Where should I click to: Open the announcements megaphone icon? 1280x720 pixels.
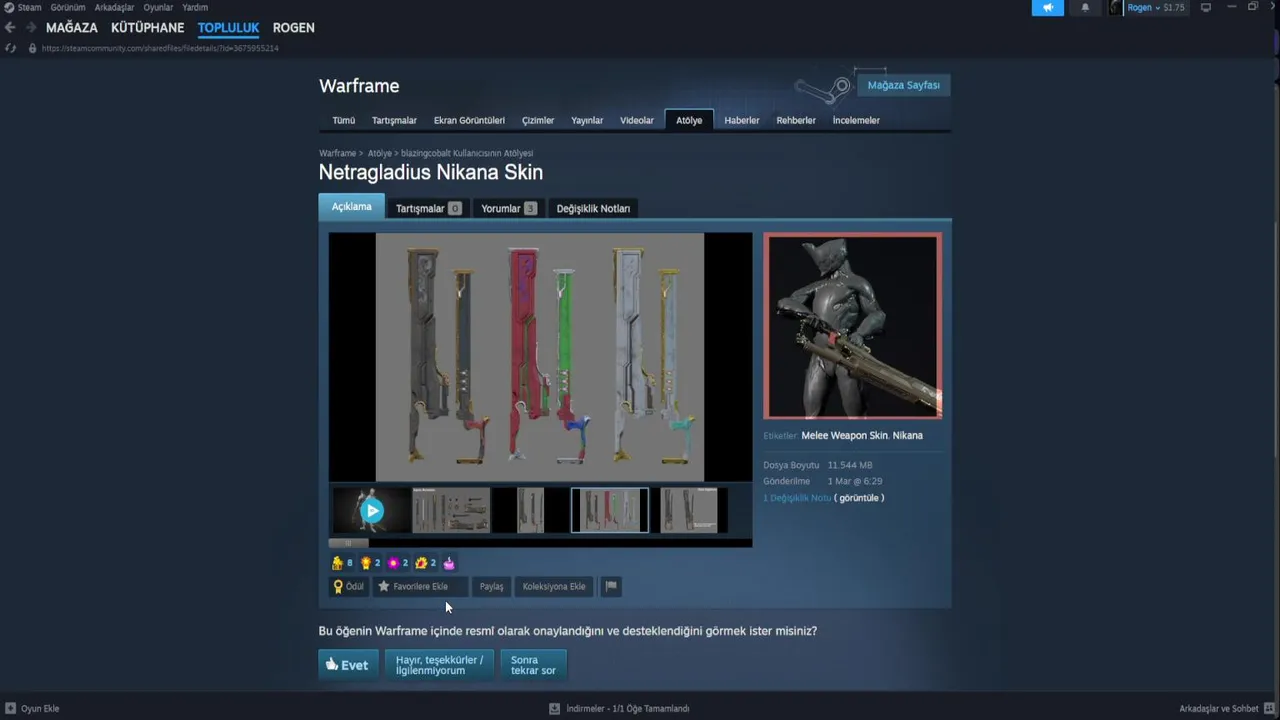click(1048, 7)
